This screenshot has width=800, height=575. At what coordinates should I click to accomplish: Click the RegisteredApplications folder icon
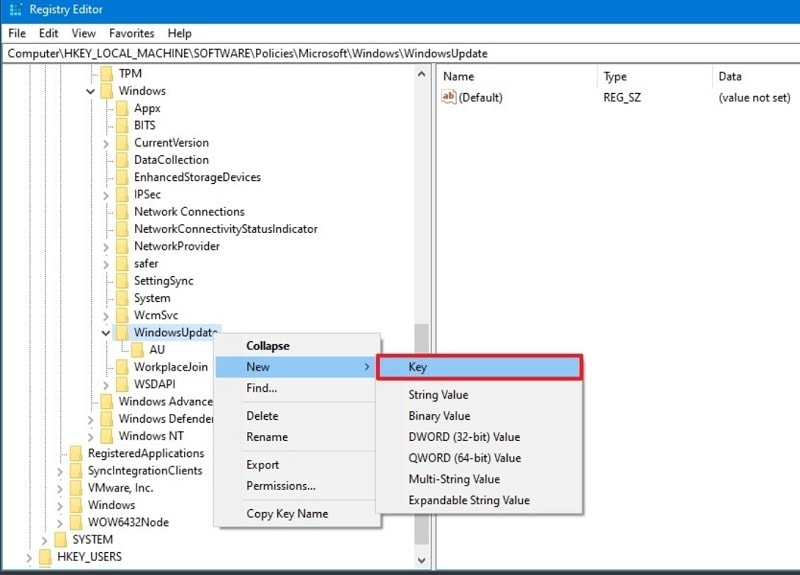click(x=76, y=454)
